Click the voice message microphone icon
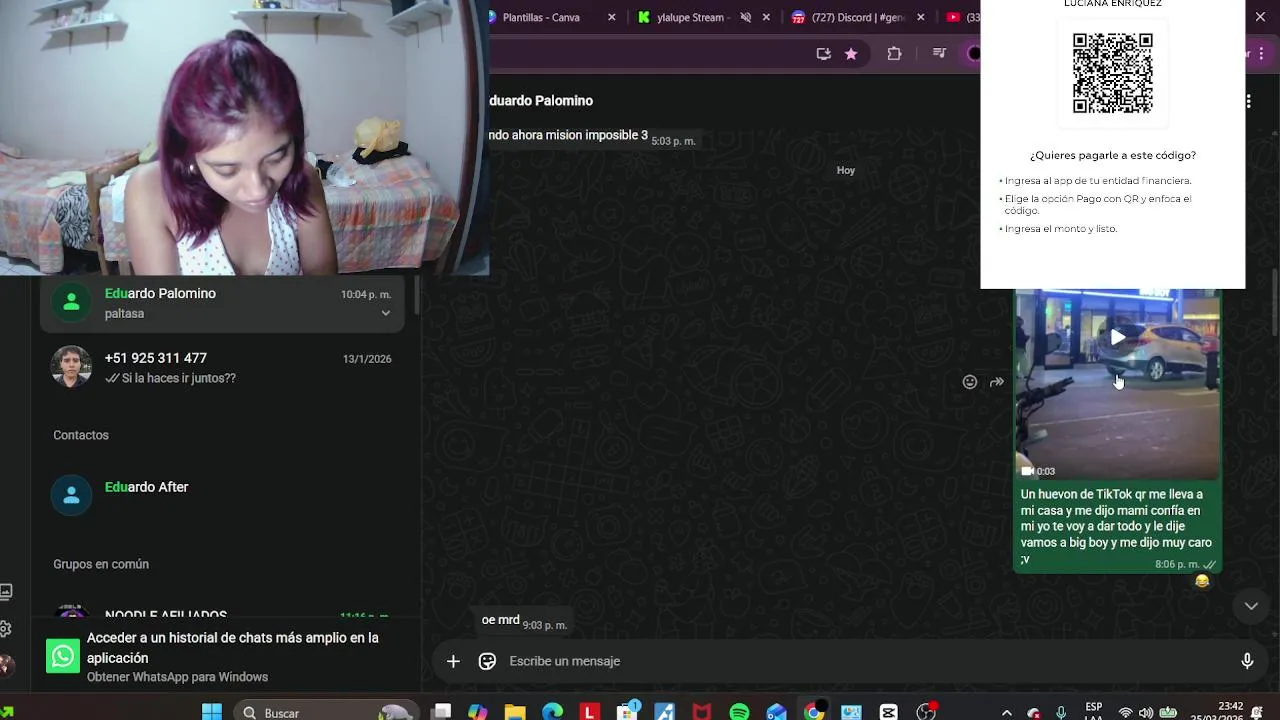This screenshot has width=1280, height=720. click(x=1247, y=661)
